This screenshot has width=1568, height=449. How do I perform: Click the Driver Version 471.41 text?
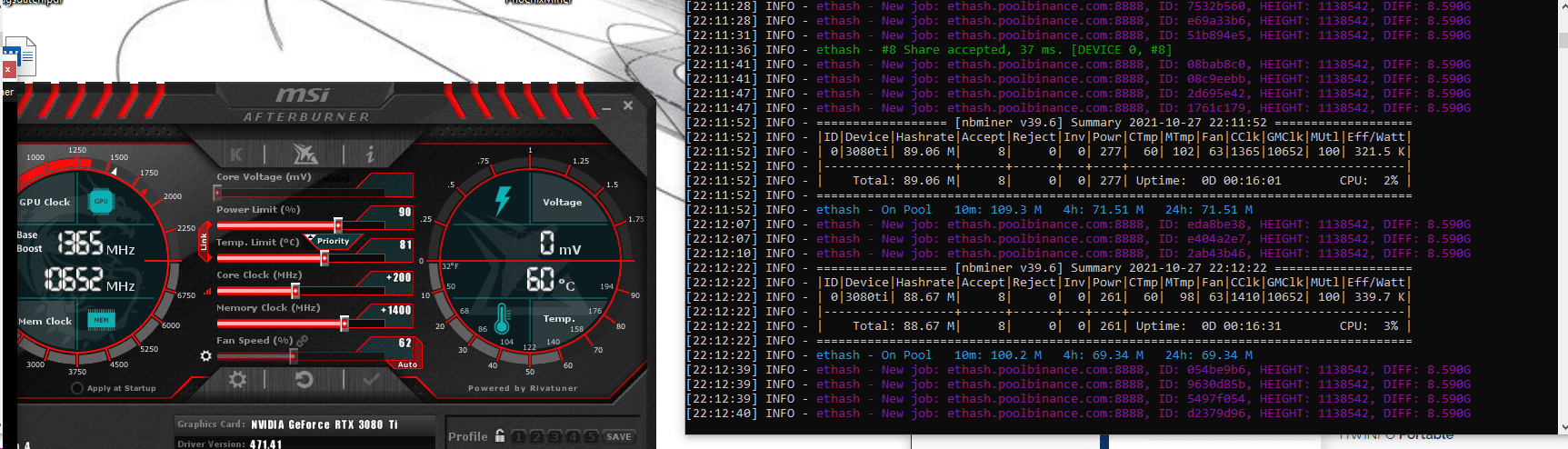tap(230, 444)
